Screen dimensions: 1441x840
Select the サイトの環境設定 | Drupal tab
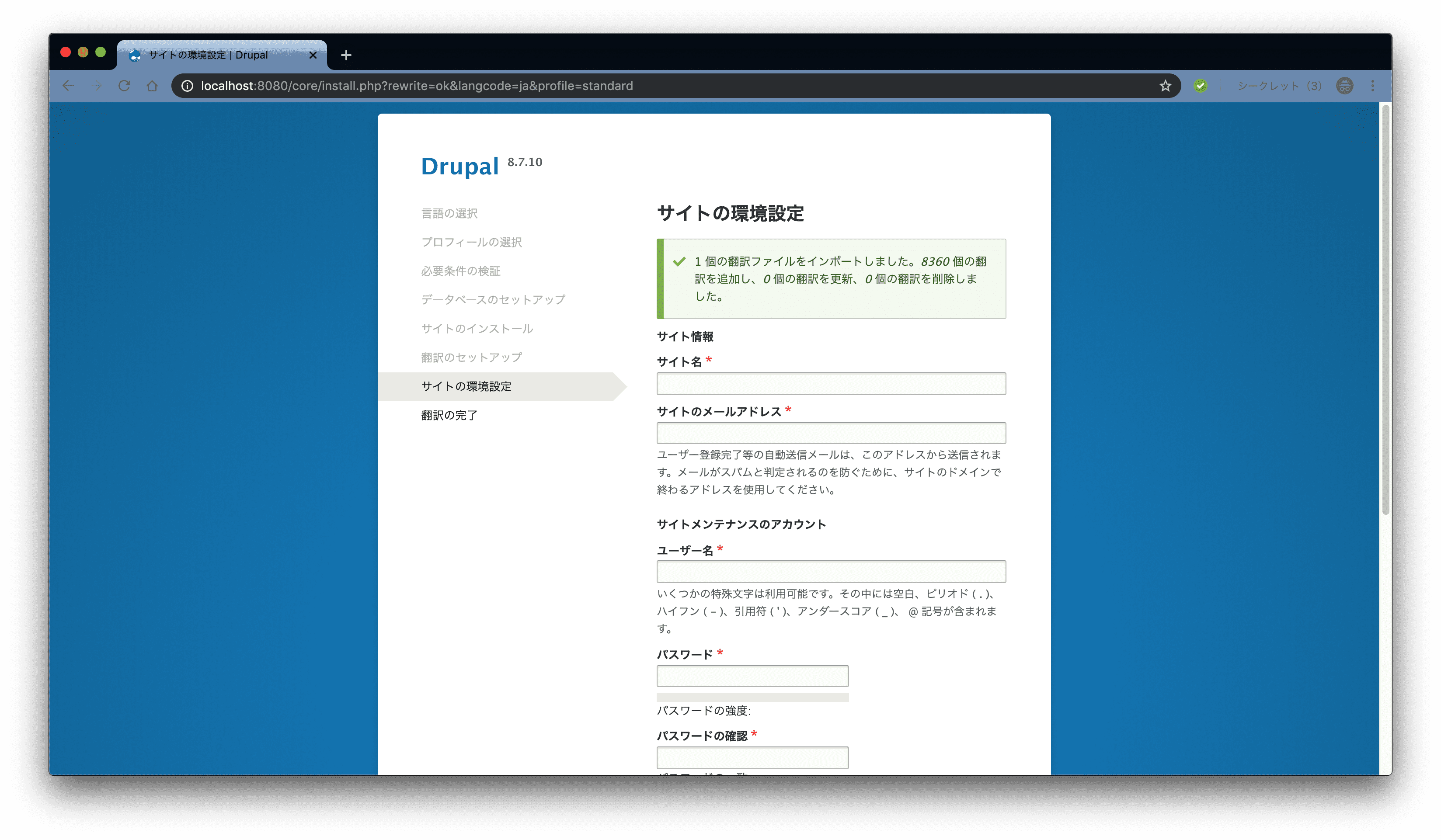tap(222, 55)
